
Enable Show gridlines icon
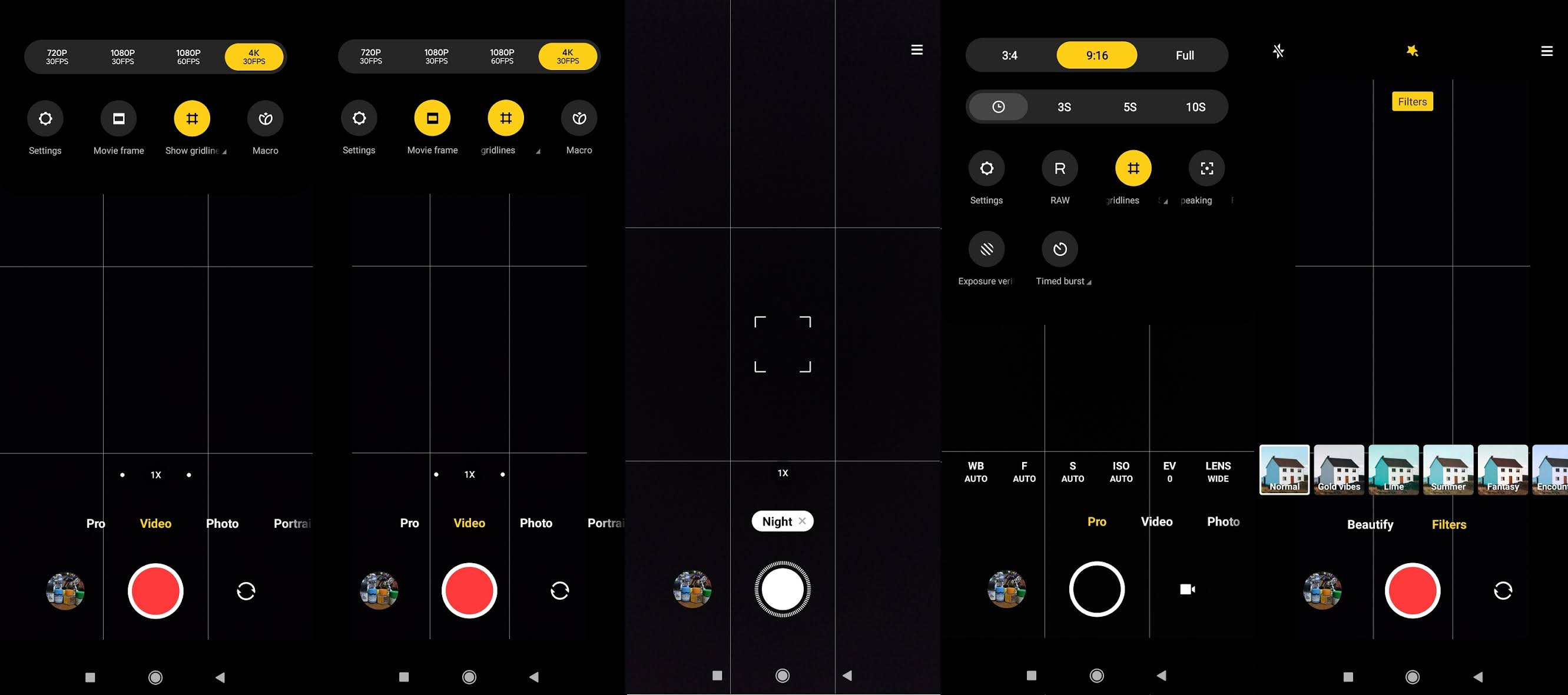click(191, 118)
